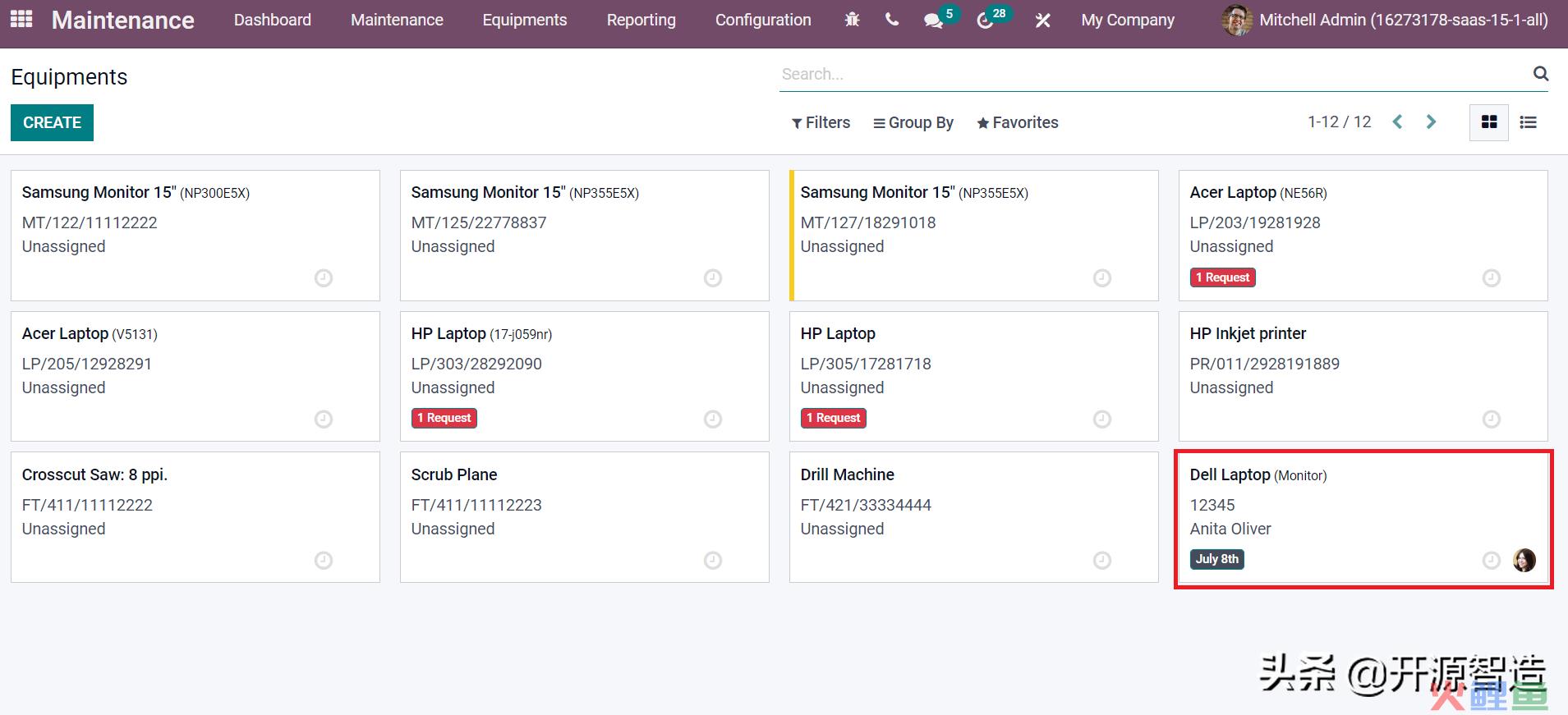Switch to kanban view
The image size is (1568, 715).
pyautogui.click(x=1488, y=122)
